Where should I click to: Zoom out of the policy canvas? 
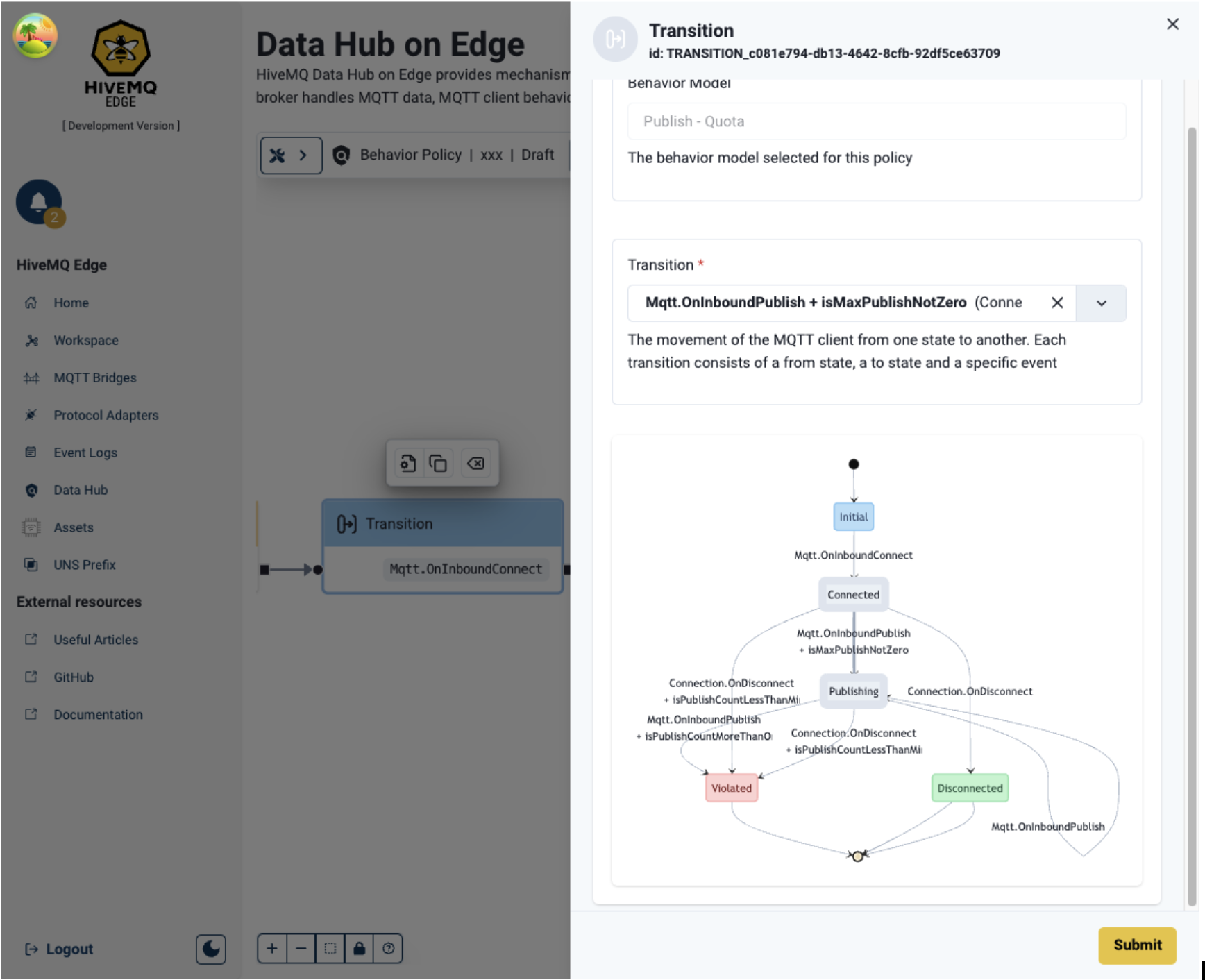click(301, 949)
